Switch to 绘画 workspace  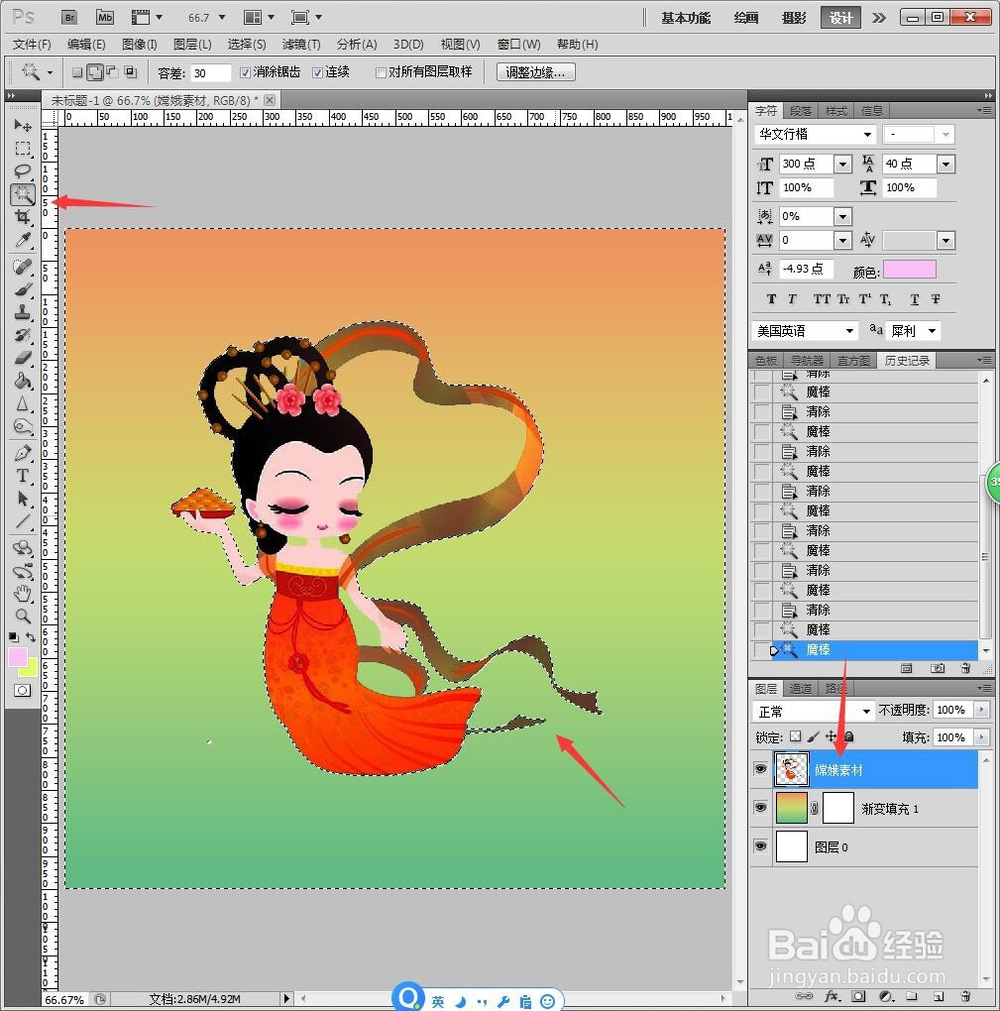[745, 18]
